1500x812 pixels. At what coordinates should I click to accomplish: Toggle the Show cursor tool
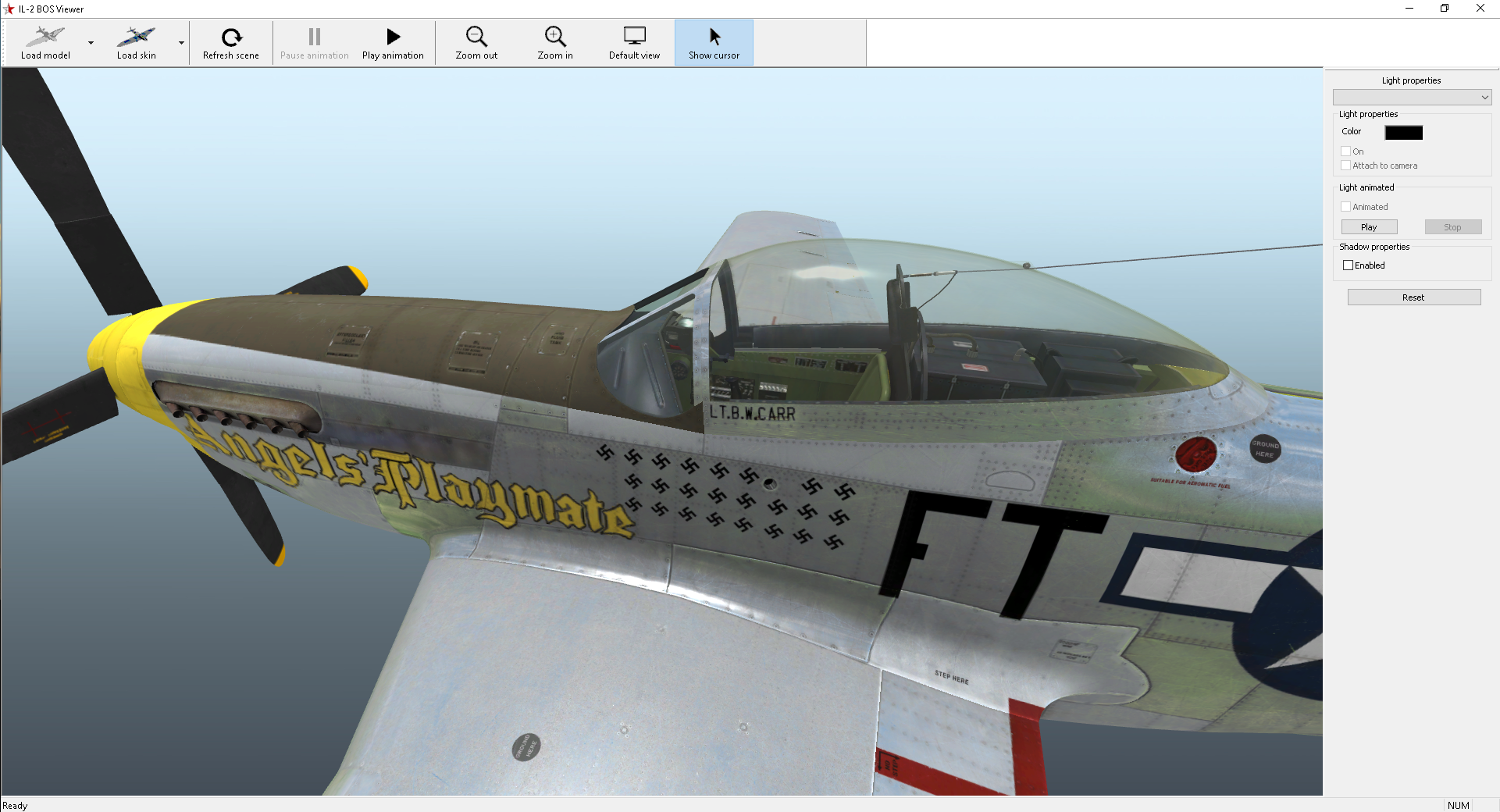click(x=714, y=42)
